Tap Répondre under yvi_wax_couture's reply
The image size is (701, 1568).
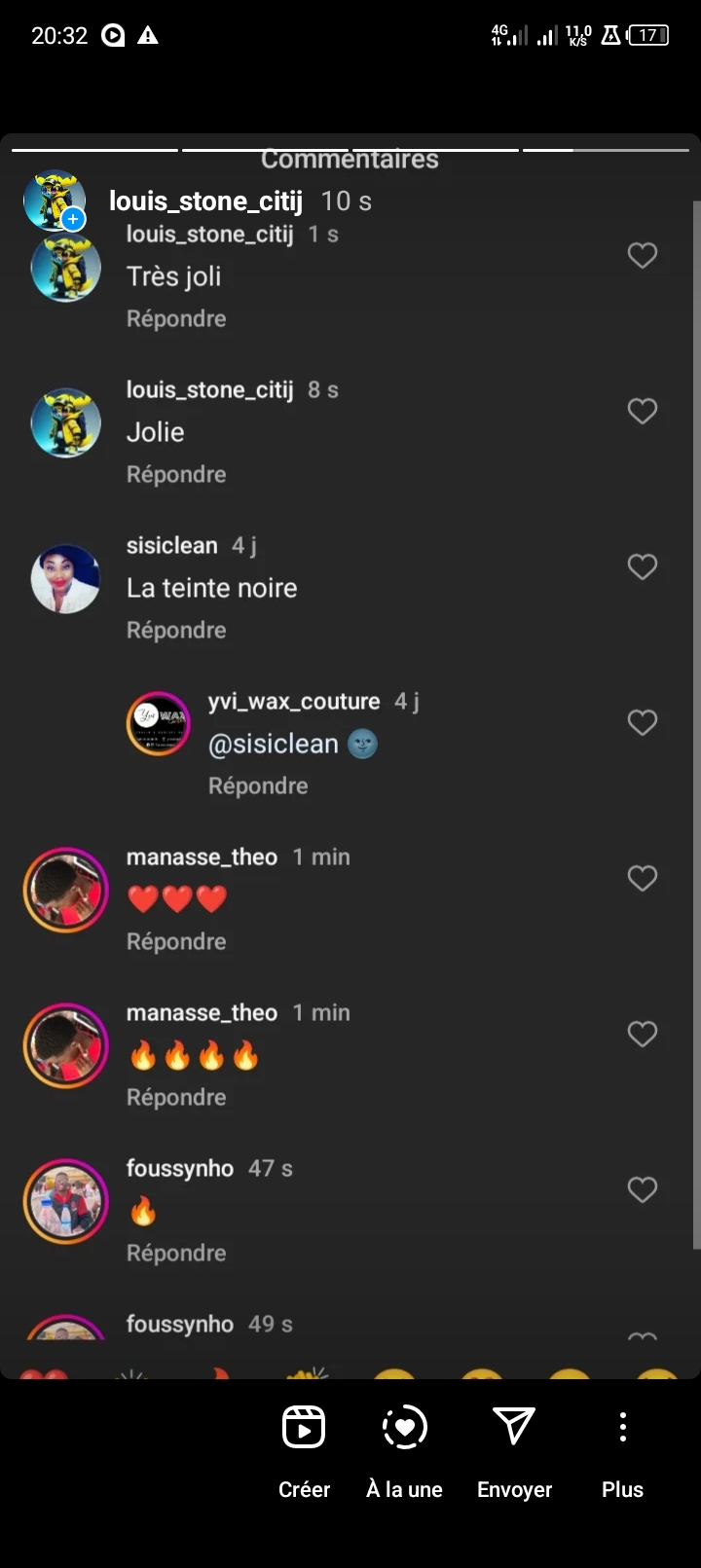(x=258, y=786)
